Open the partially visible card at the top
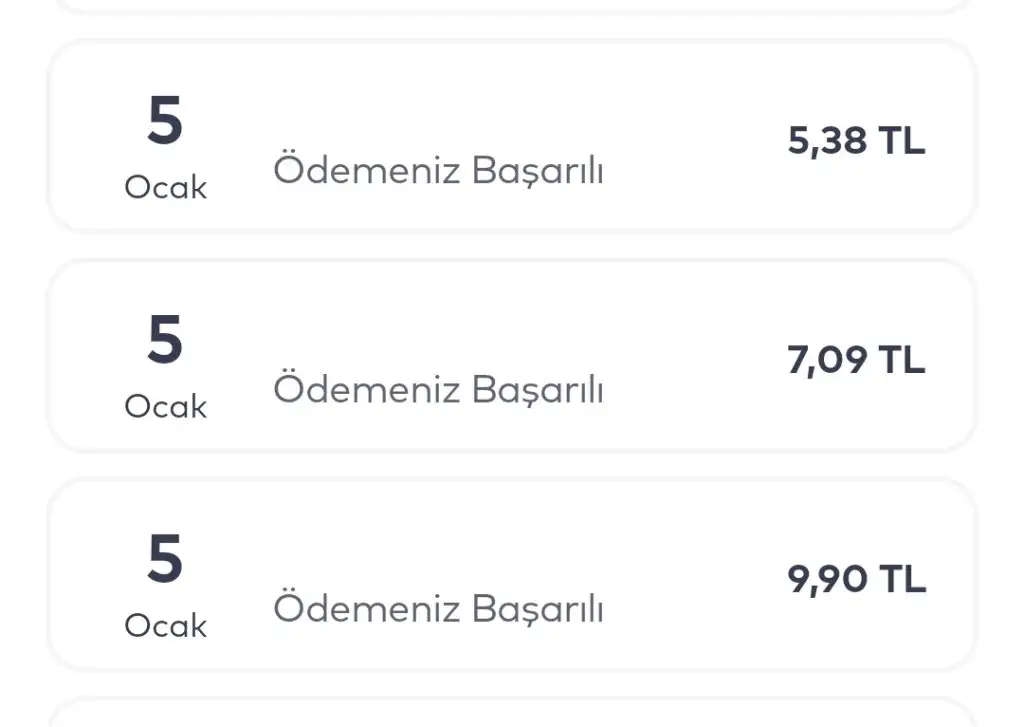Viewport: 1024px width, 727px height. click(x=510, y=5)
